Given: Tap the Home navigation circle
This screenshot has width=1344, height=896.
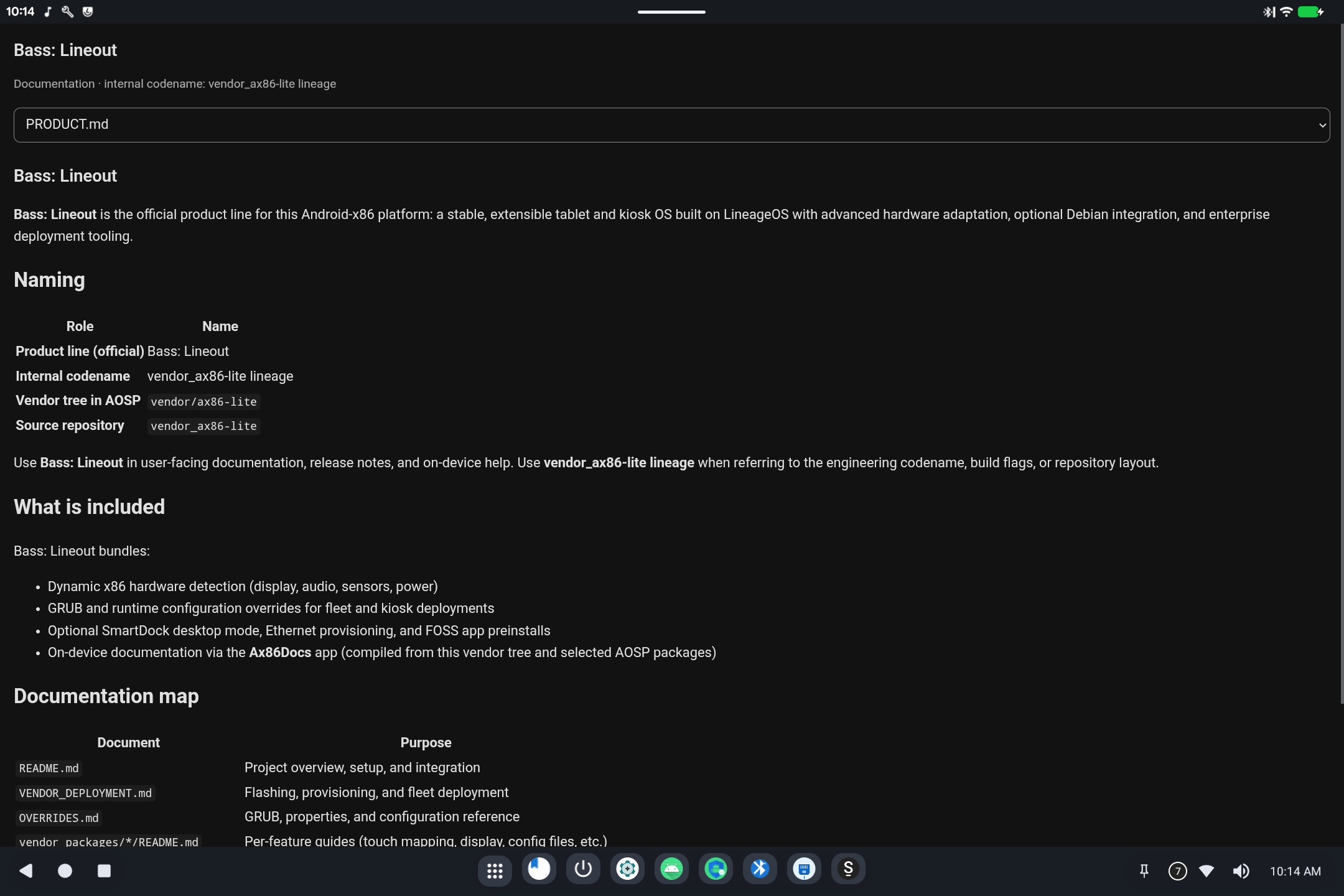Looking at the screenshot, I should pyautogui.click(x=65, y=870).
